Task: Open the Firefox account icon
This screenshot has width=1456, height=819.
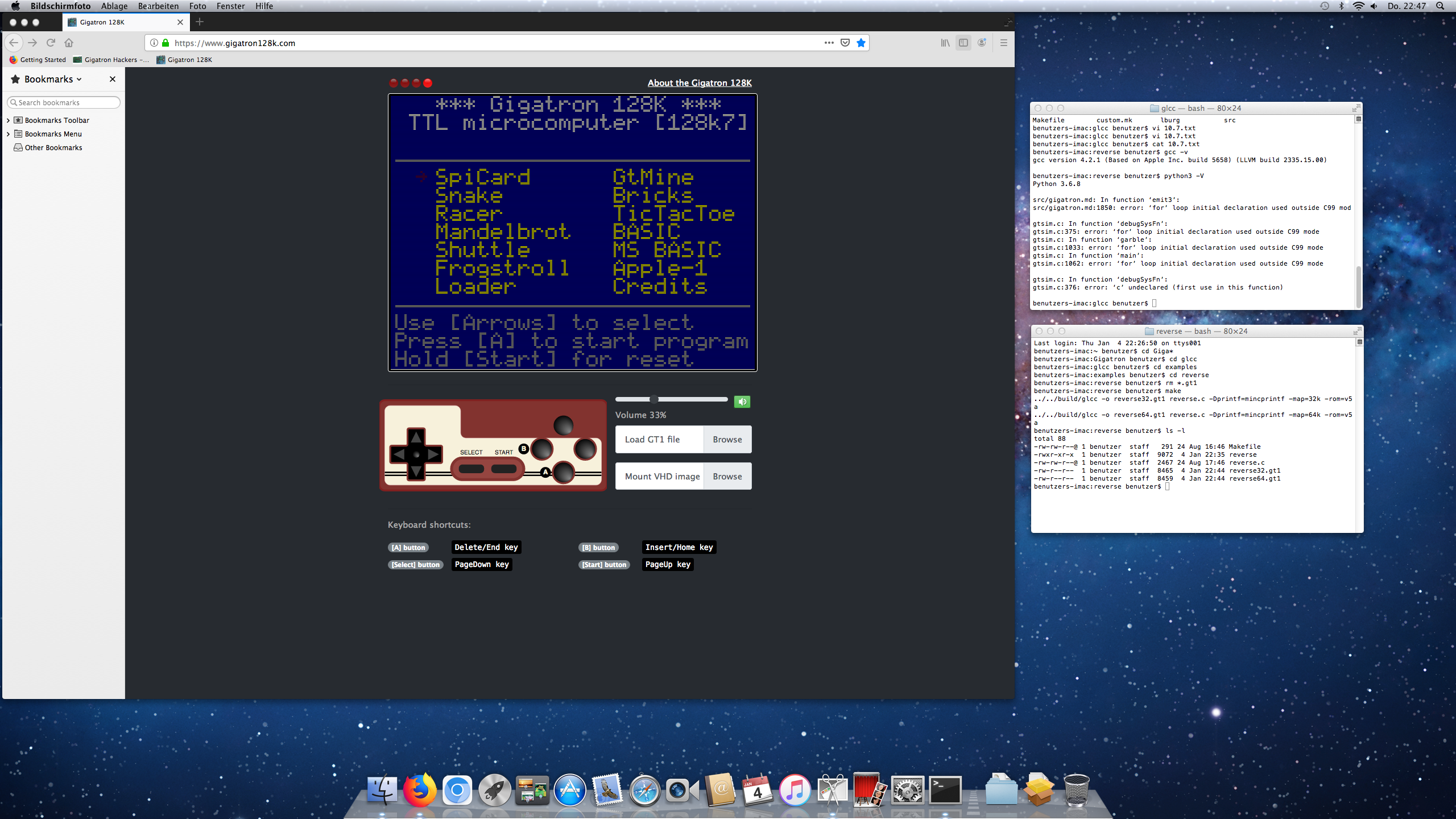Action: pyautogui.click(x=982, y=43)
